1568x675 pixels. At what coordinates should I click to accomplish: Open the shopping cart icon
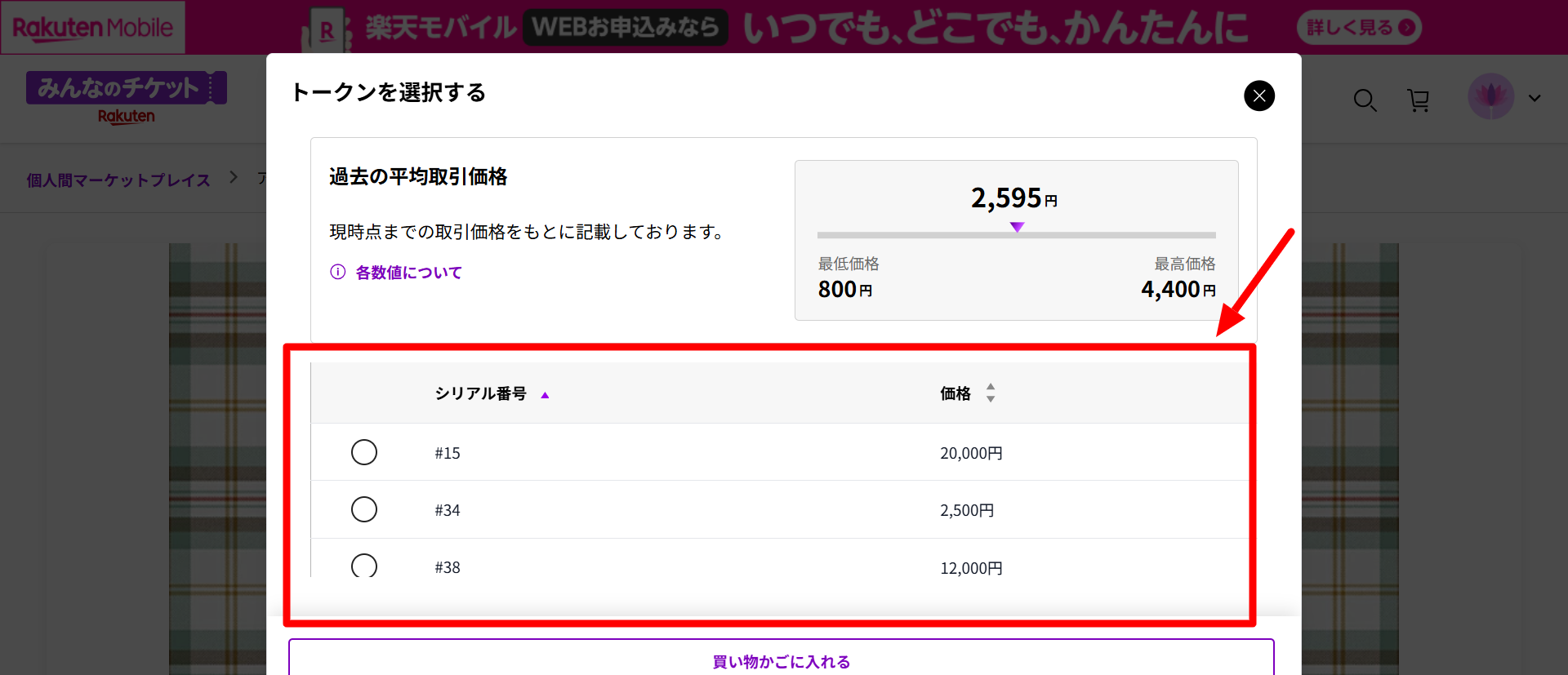1419,100
